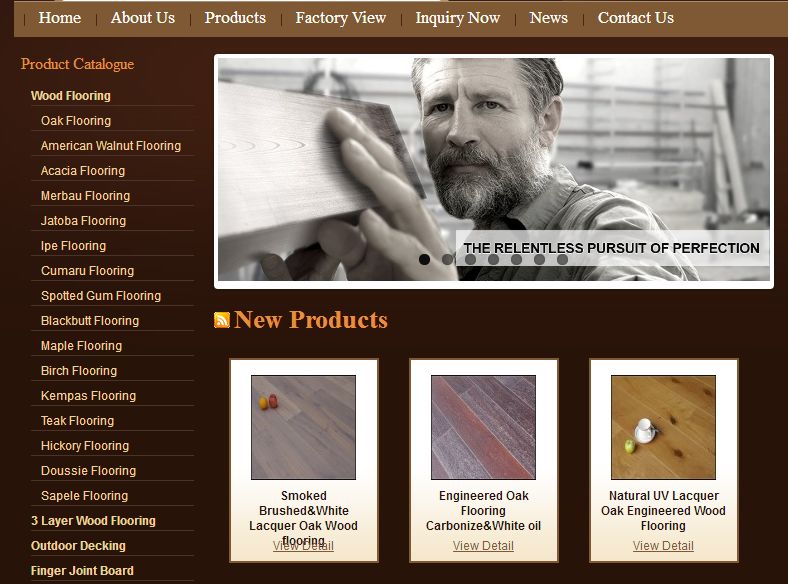Viewport: 788px width, 584px height.
Task: Choose Hickory Flooring in the sidebar
Action: click(85, 446)
